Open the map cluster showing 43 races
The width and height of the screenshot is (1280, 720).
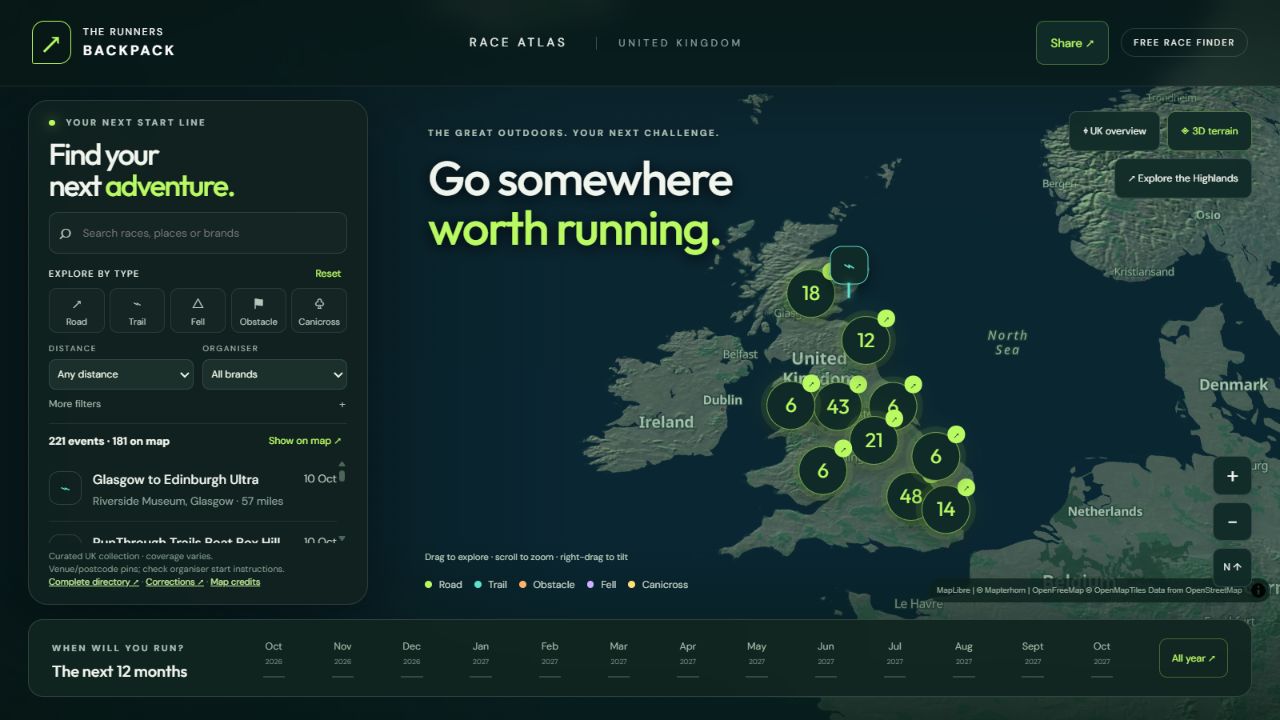click(838, 406)
